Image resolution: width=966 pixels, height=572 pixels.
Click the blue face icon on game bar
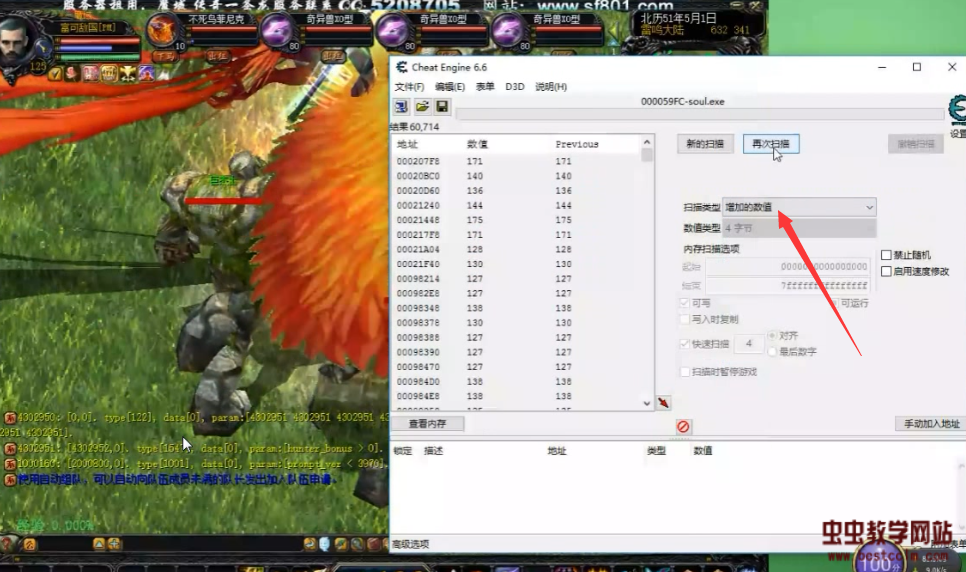point(325,544)
